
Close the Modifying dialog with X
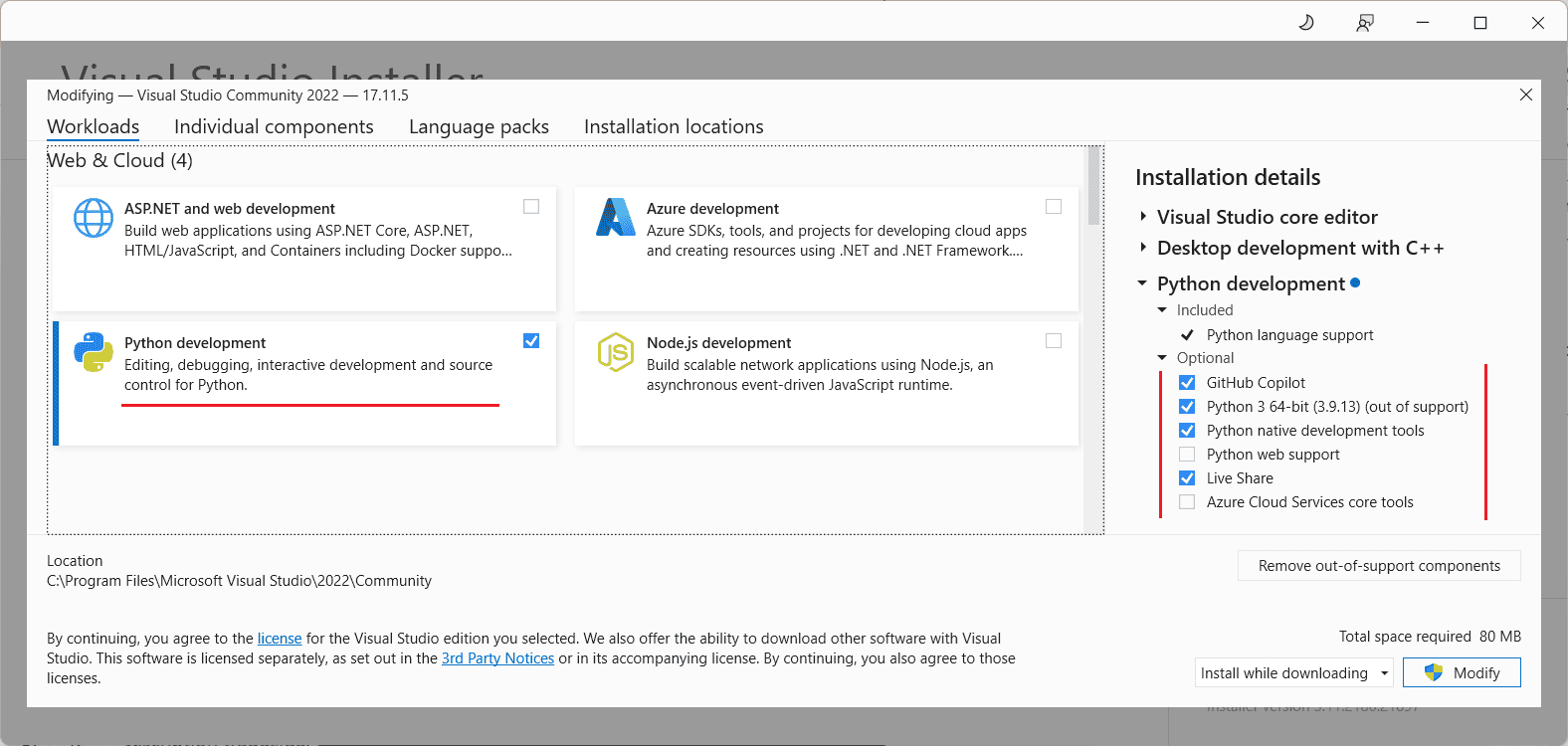(x=1526, y=94)
